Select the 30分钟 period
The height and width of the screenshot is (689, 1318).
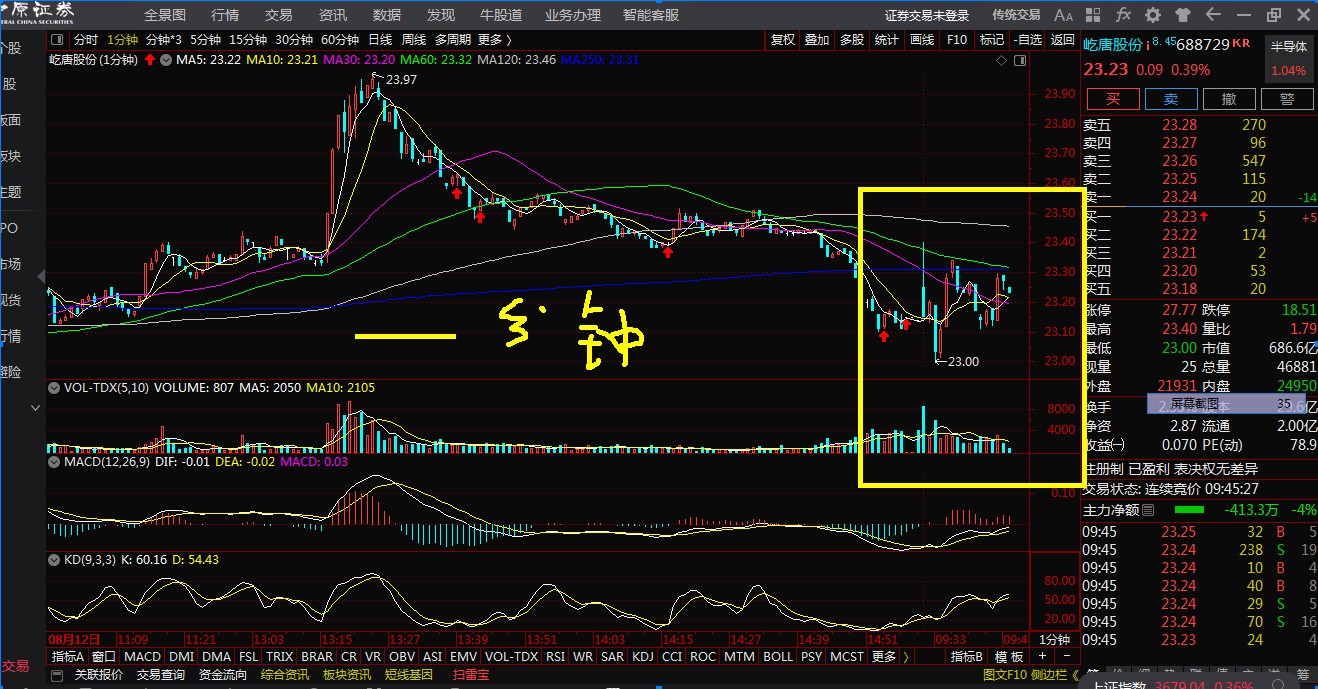294,40
